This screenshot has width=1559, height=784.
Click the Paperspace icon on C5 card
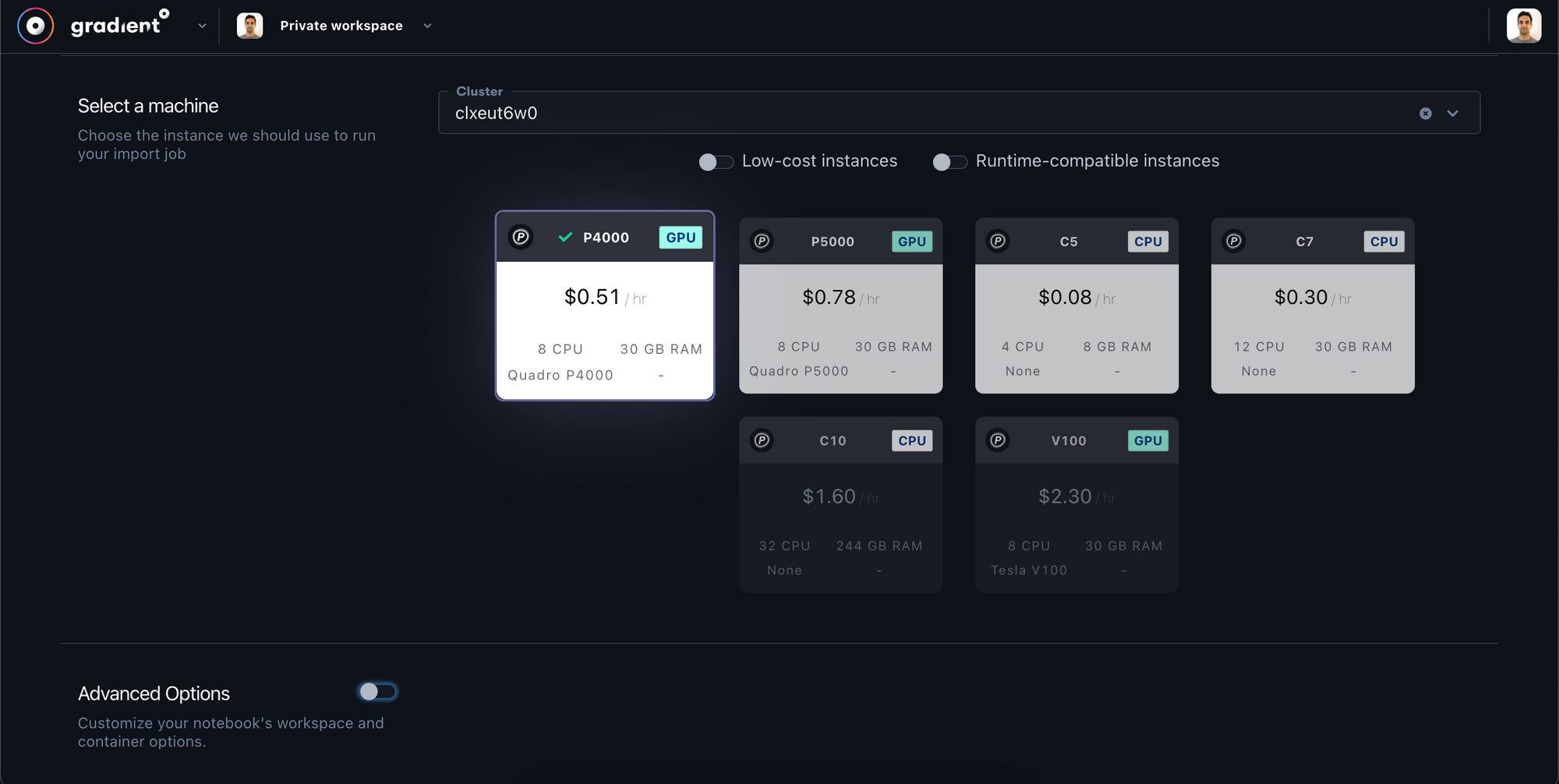point(998,242)
